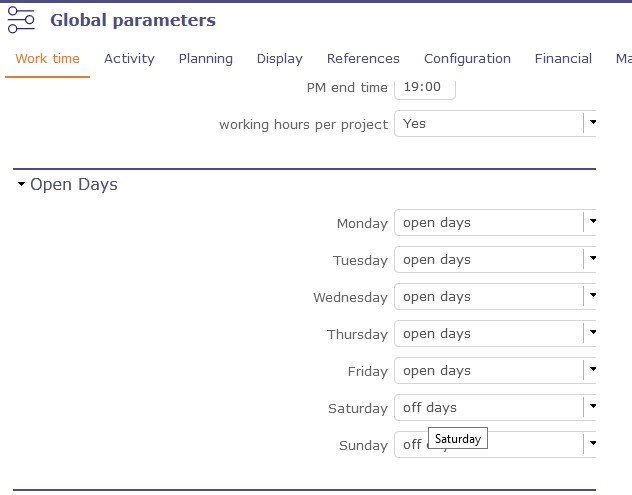
Task: Switch to the Financial tab
Action: coord(563,59)
